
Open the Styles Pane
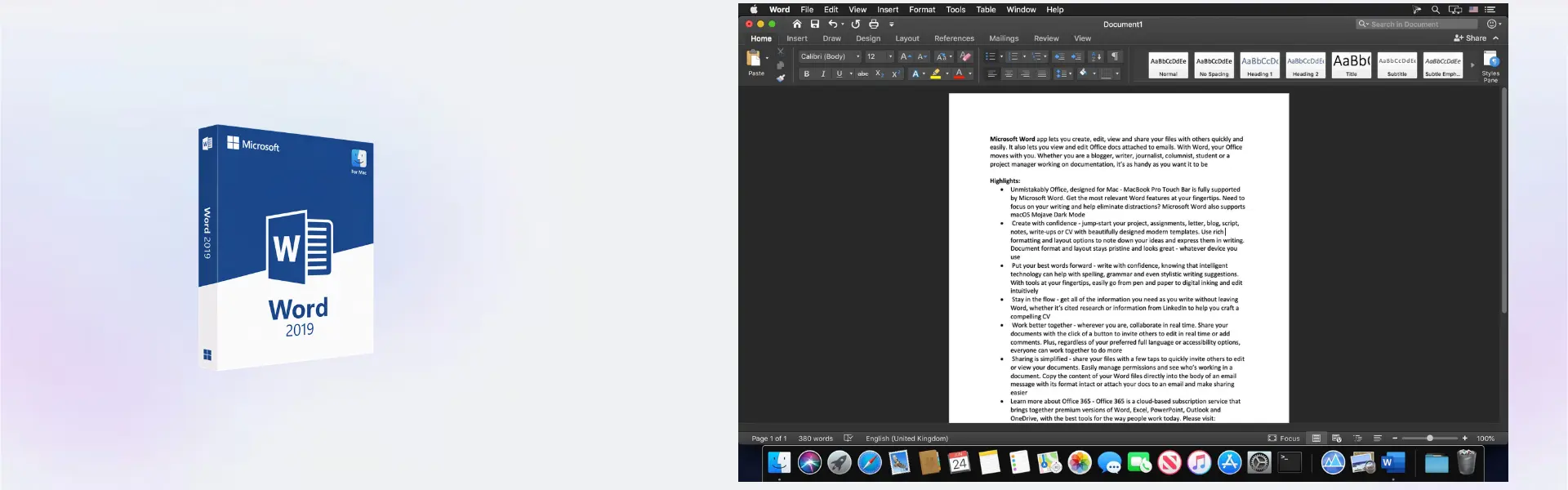tap(1490, 66)
